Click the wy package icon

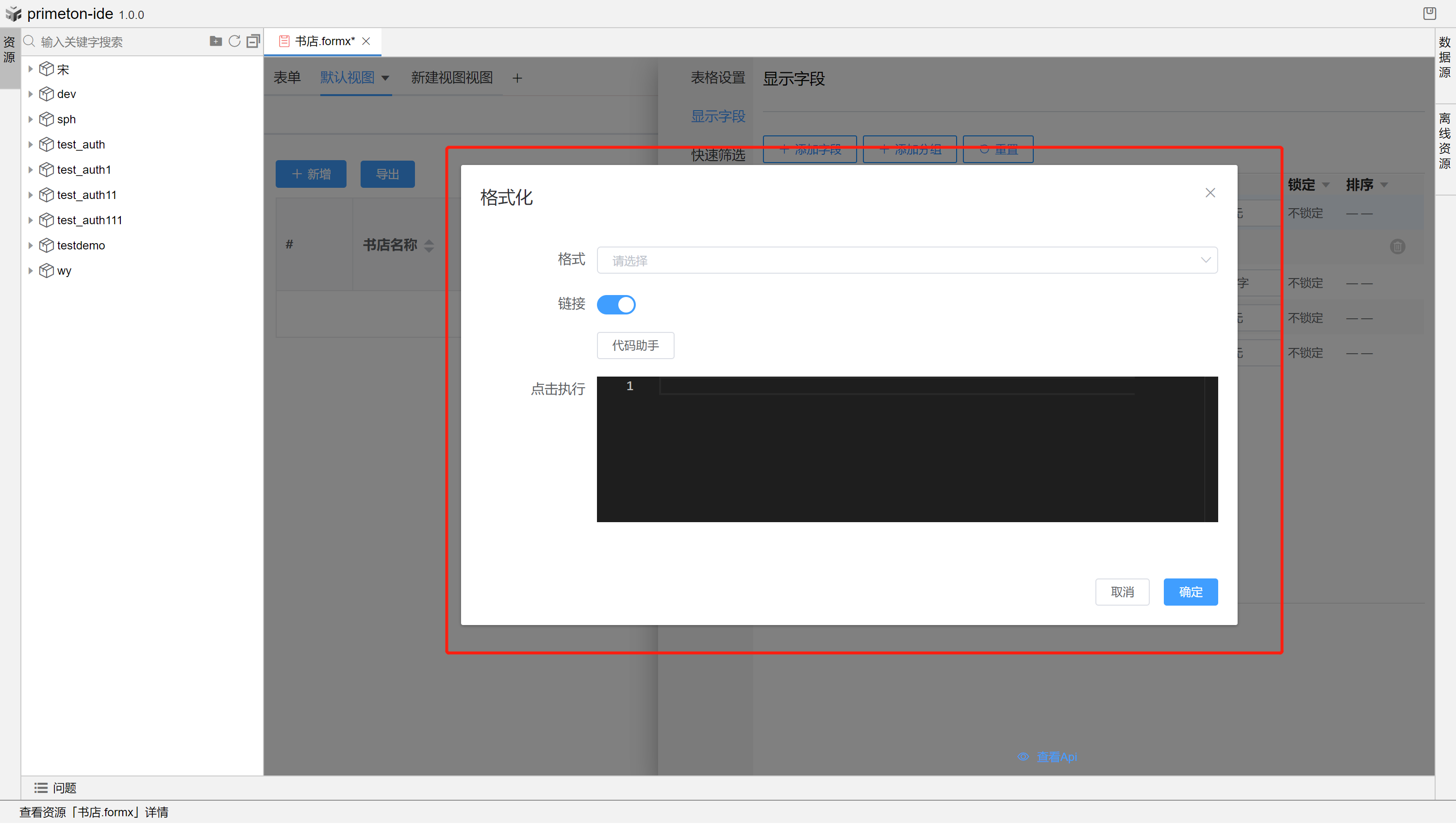[47, 270]
